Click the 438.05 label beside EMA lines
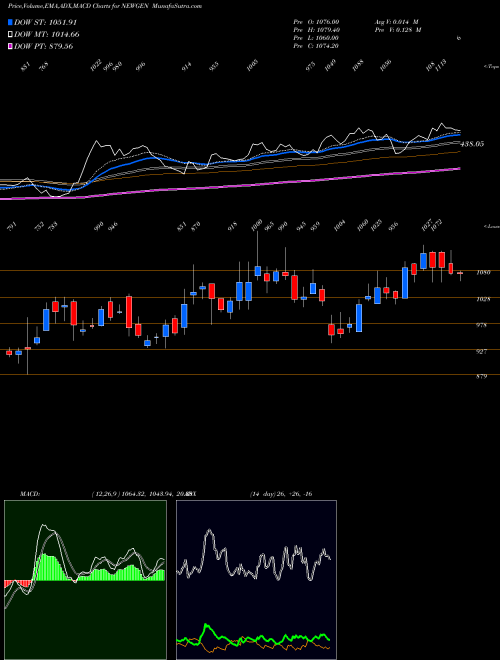The width and height of the screenshot is (500, 660). (472, 144)
